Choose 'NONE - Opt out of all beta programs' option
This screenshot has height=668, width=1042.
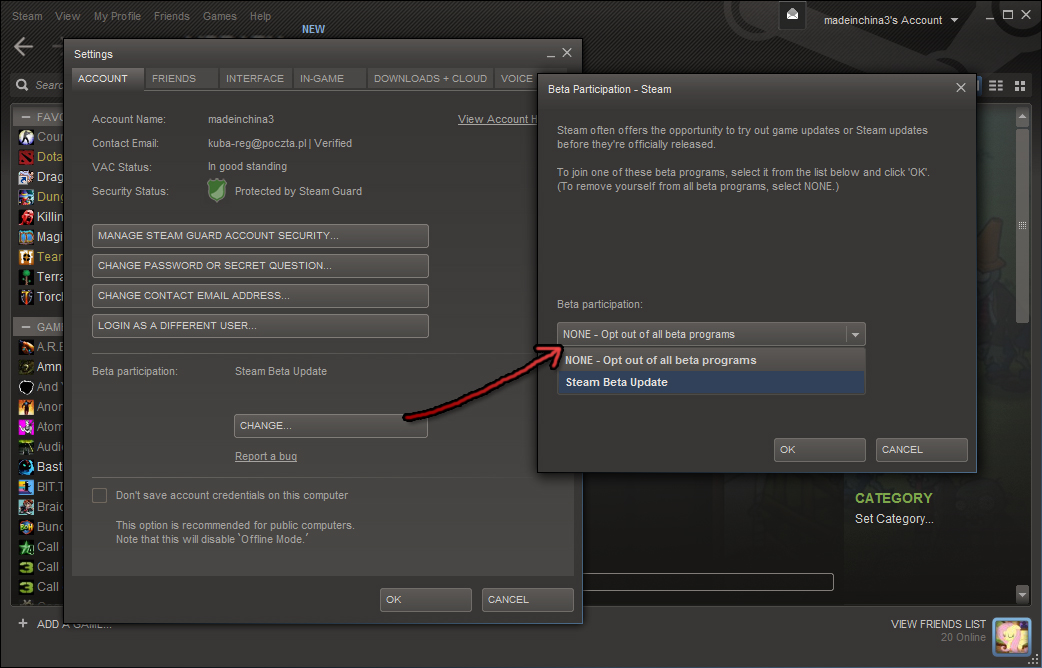pyautogui.click(x=711, y=360)
